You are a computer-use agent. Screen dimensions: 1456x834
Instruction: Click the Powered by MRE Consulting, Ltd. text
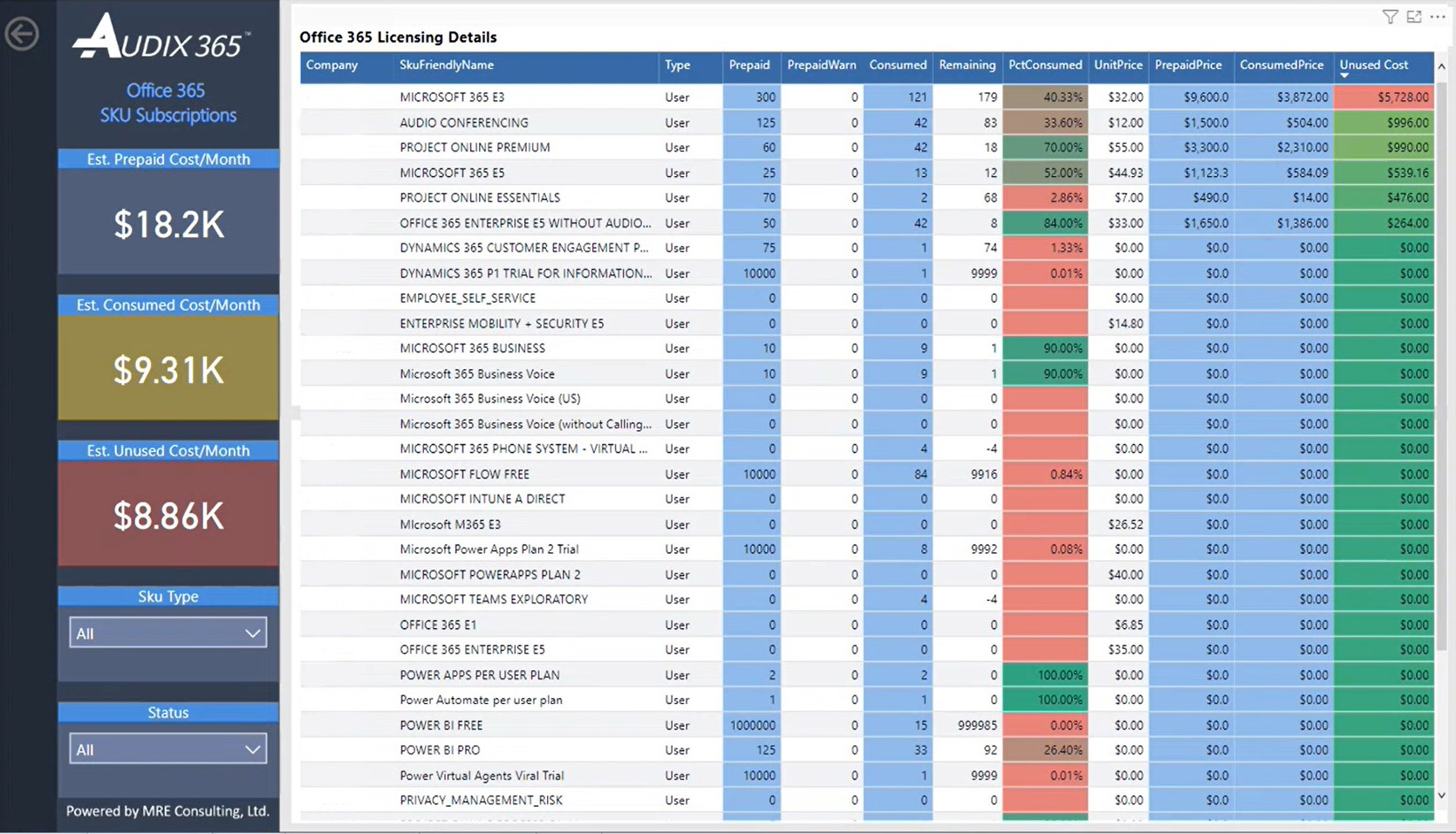tap(167, 811)
